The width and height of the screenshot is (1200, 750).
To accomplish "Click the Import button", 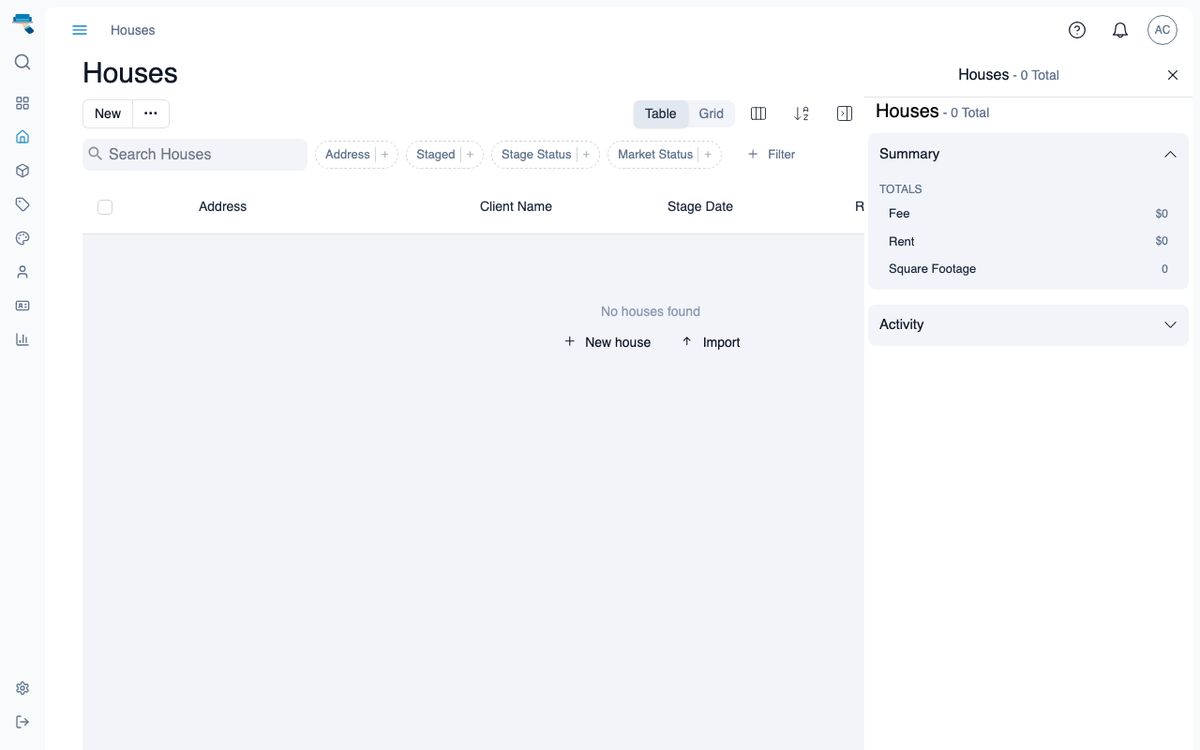I will tap(711, 342).
